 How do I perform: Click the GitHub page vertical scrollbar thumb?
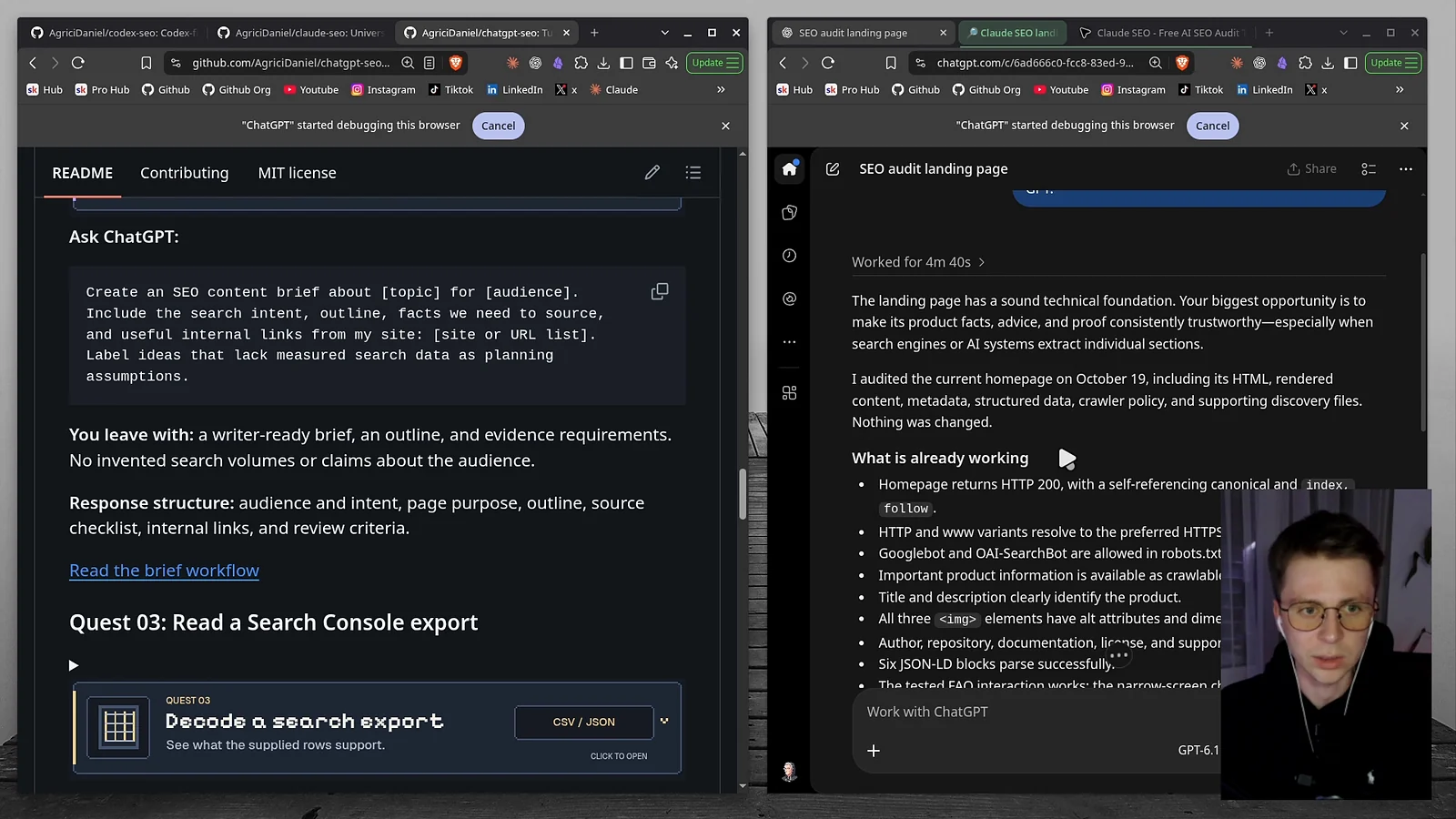[x=743, y=494]
